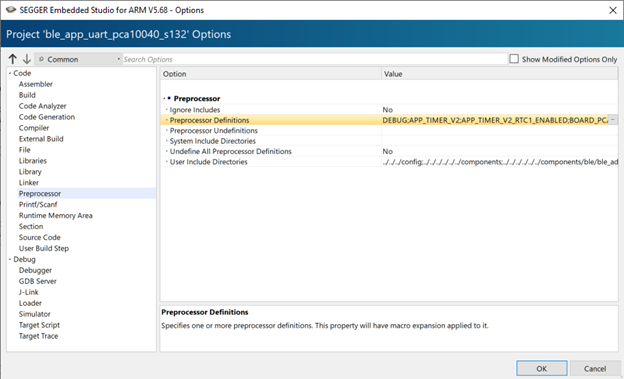Select Loader category
This screenshot has width=624, height=379.
click(30, 303)
